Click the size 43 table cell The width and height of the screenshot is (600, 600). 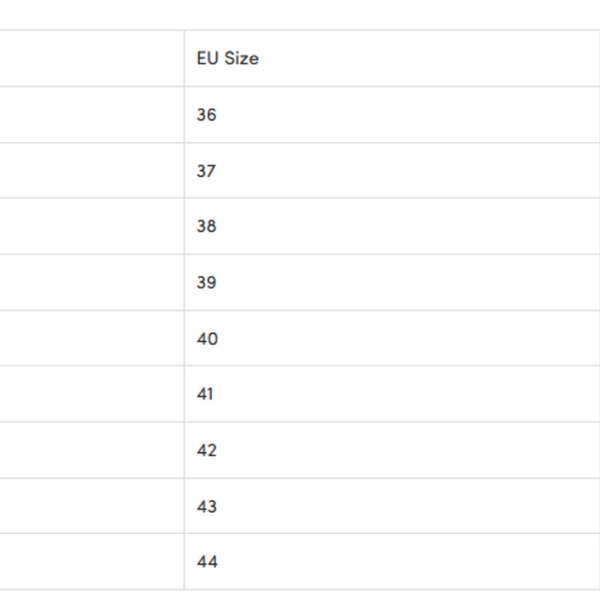(x=207, y=507)
